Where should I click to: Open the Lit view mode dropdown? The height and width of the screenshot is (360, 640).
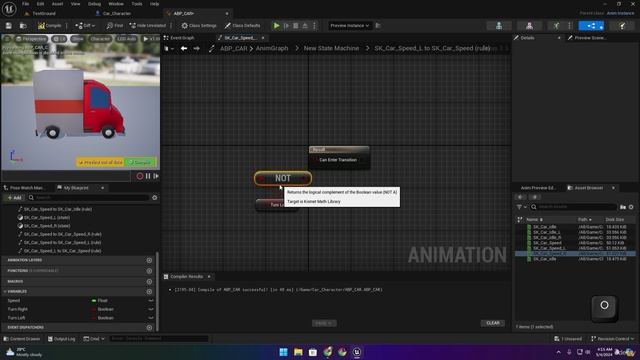[60, 39]
